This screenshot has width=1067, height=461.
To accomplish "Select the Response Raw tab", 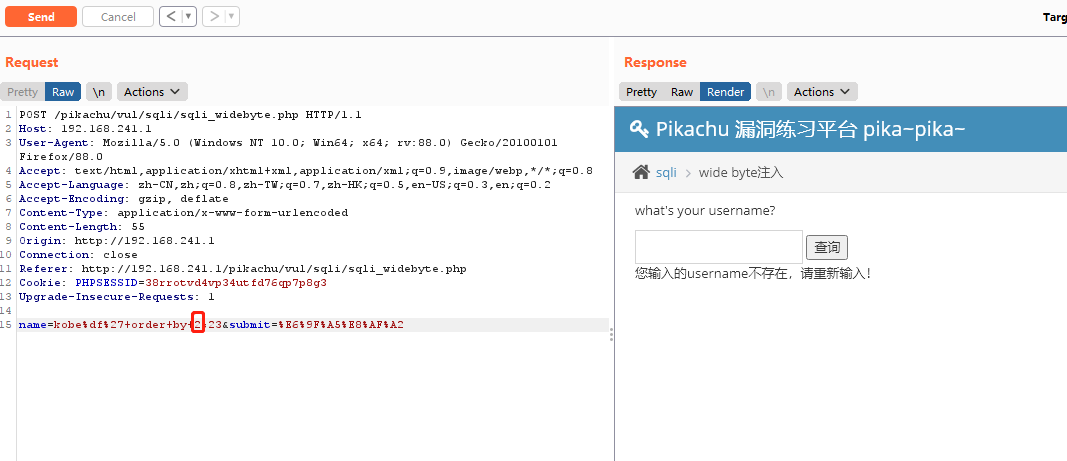I will (x=682, y=92).
